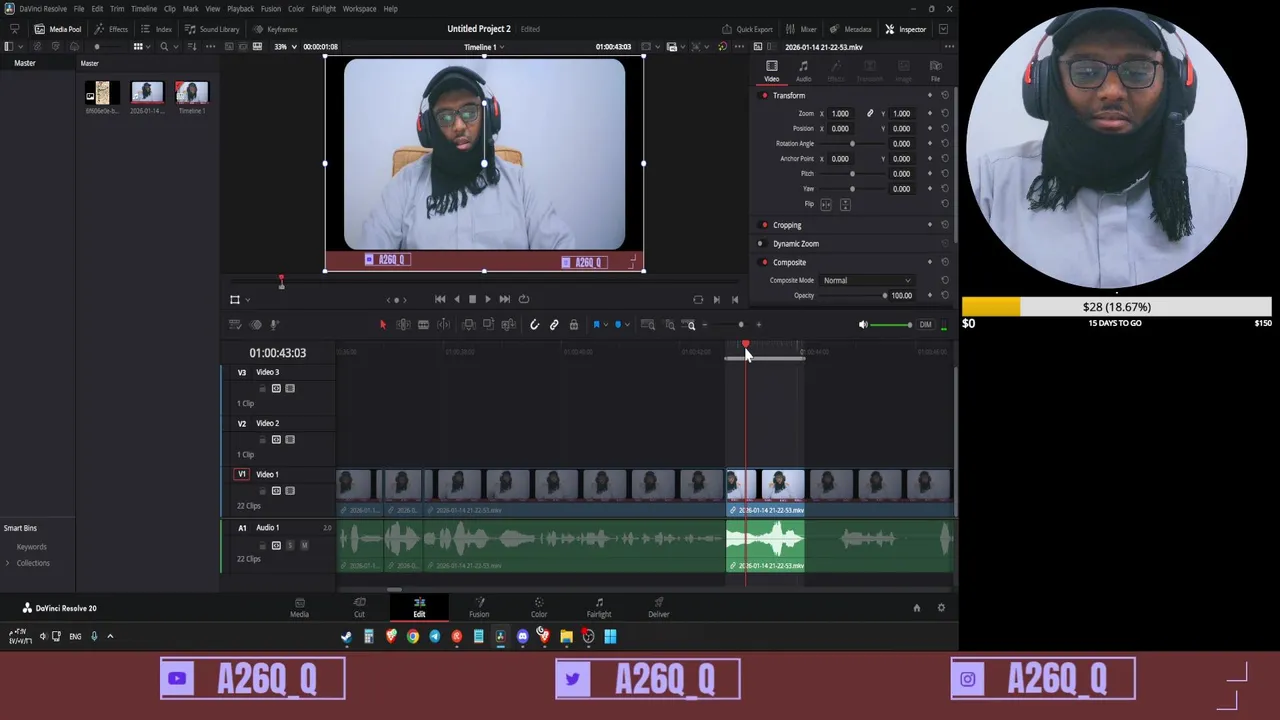This screenshot has width=1280, height=720.
Task: Toggle the Cropping section enable switch
Action: 764,225
